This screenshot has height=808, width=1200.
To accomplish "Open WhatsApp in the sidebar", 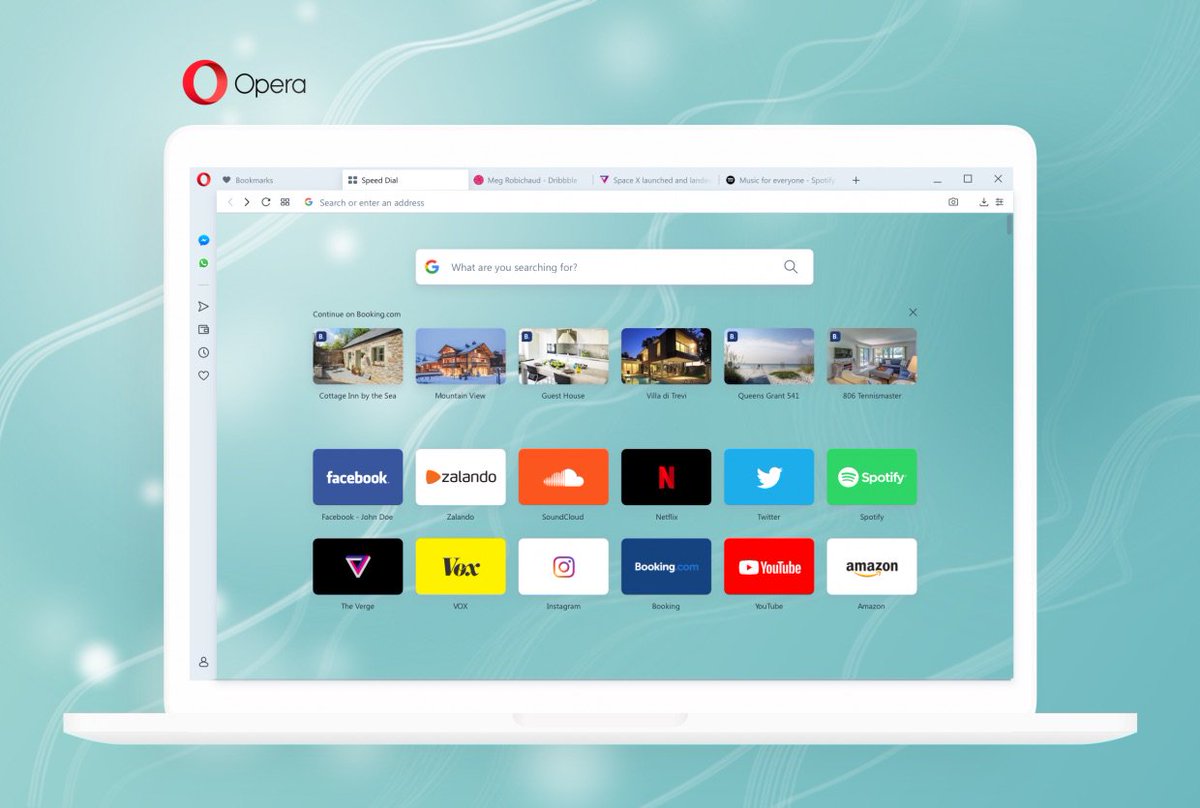I will 204,263.
